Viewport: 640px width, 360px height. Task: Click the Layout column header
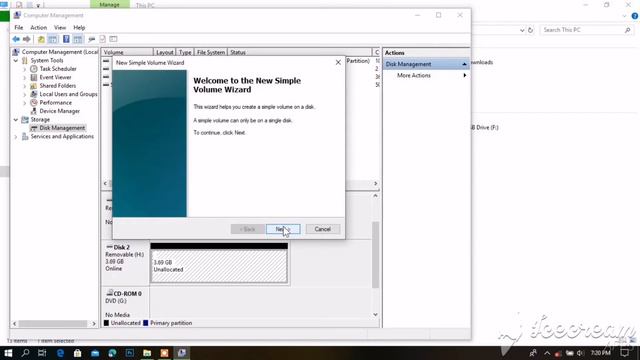(164, 52)
